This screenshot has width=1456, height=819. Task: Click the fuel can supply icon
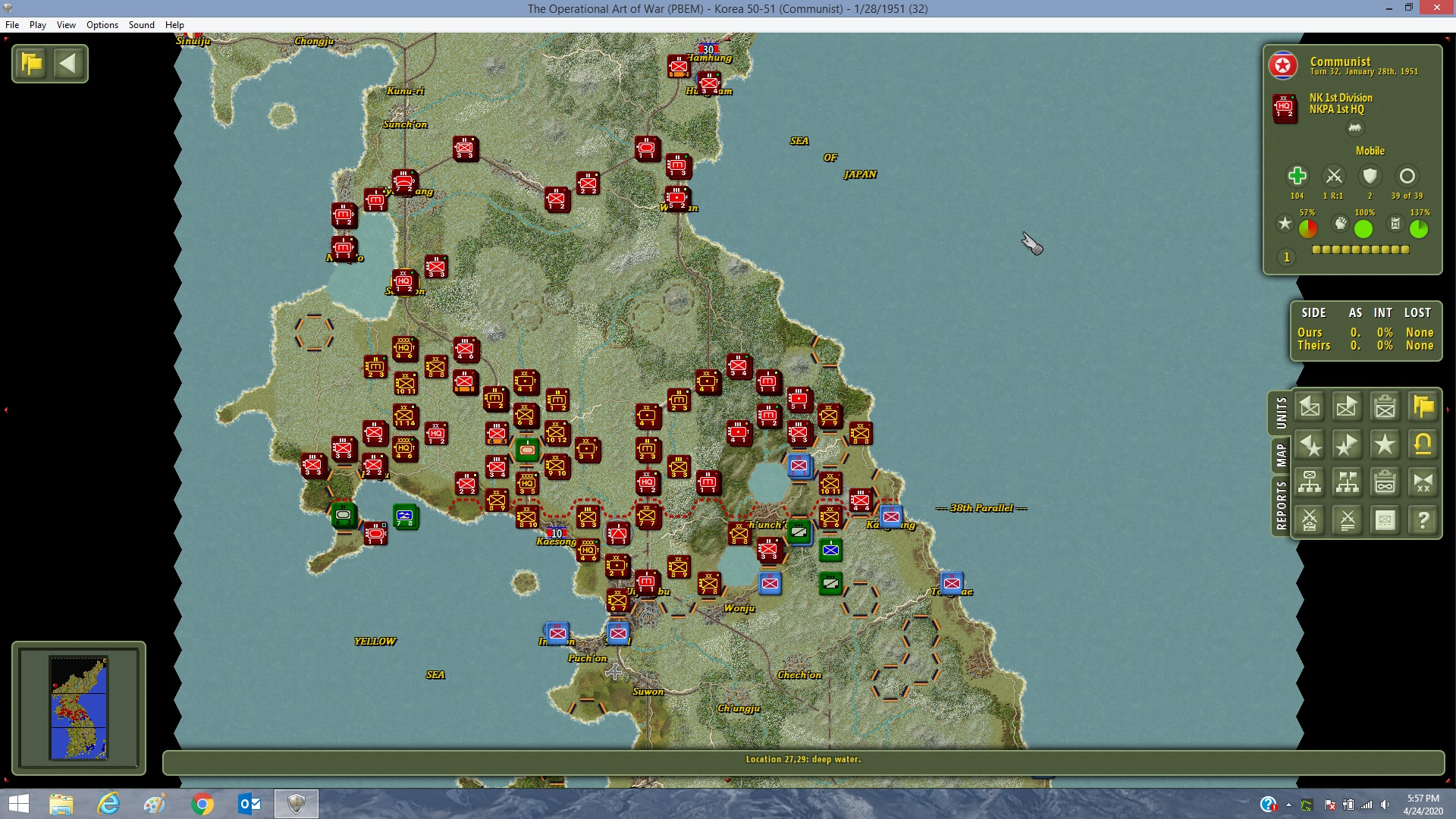click(x=1395, y=224)
